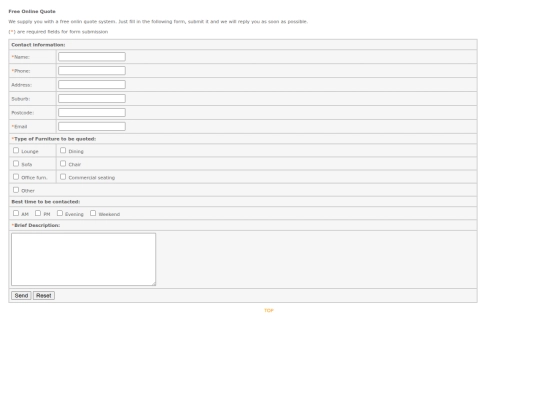Click the 'Brief Description:' label

[36, 225]
